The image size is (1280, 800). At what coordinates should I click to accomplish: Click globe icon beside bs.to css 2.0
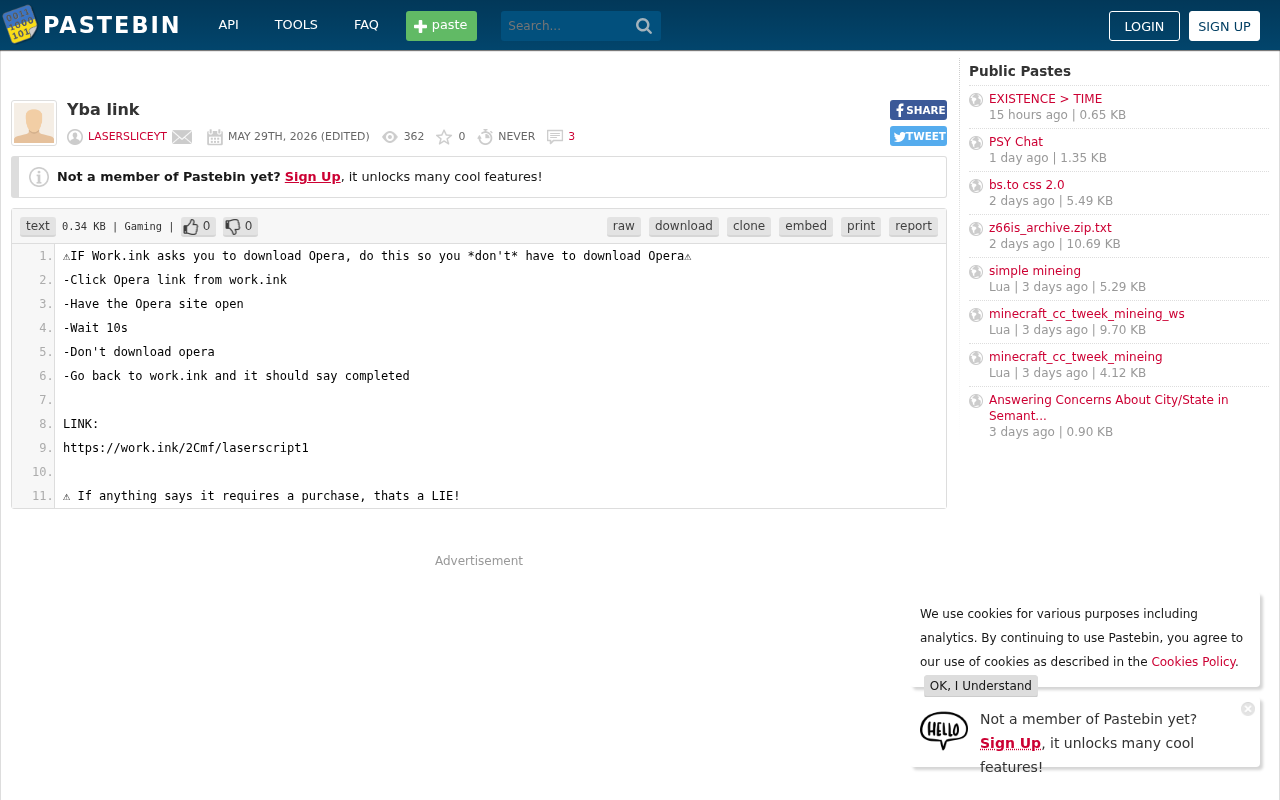click(976, 186)
